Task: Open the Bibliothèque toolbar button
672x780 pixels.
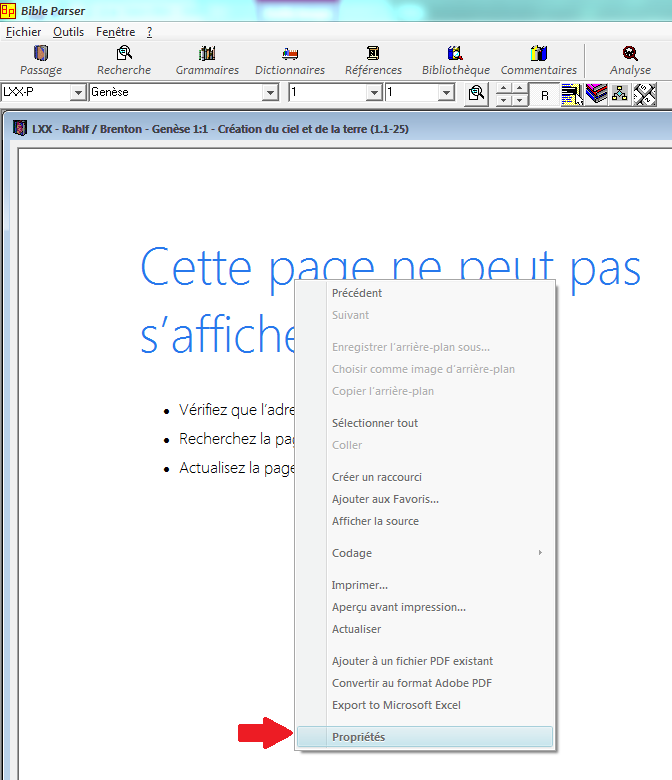Action: tap(456, 61)
